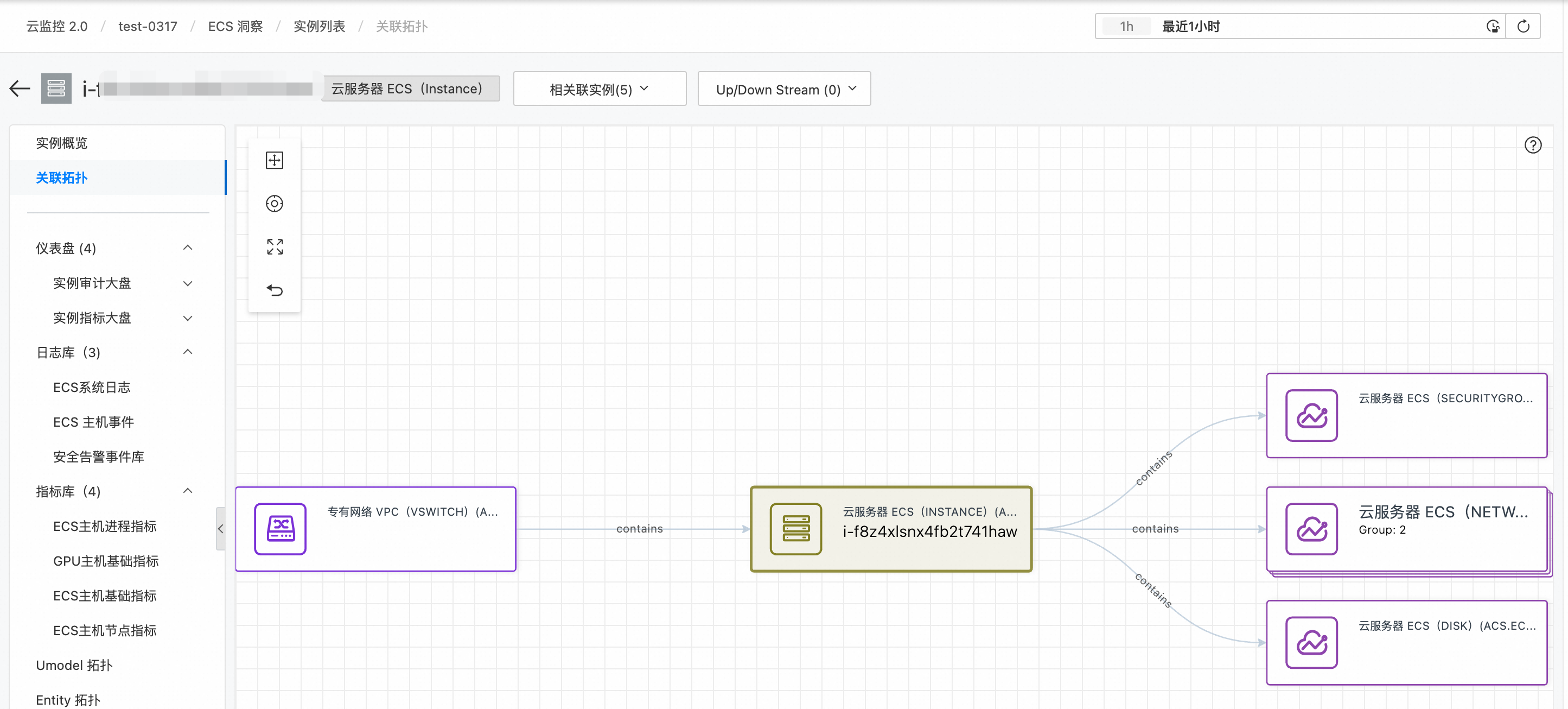Open ECS 主机事件 item

click(93, 422)
